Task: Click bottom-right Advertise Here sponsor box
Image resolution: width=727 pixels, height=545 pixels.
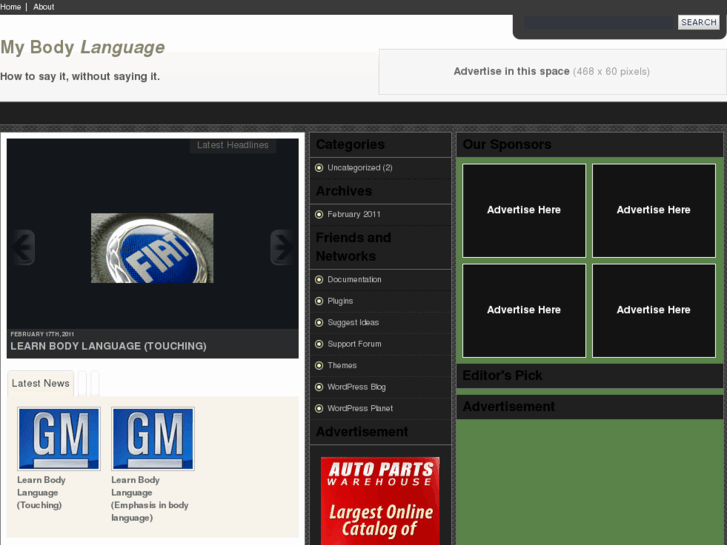Action: 654,310
